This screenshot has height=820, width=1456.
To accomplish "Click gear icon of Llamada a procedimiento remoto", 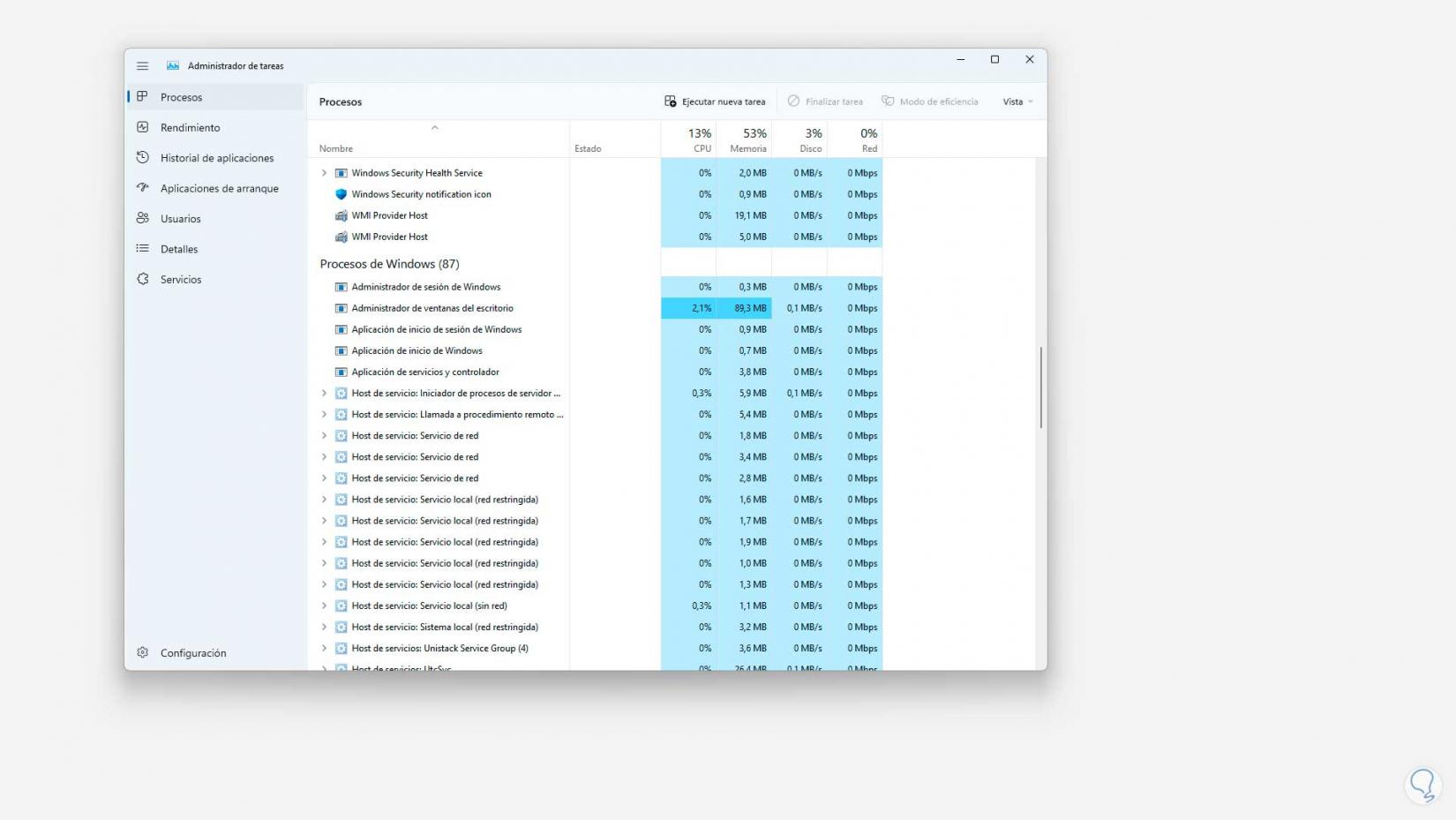I will 341,415.
